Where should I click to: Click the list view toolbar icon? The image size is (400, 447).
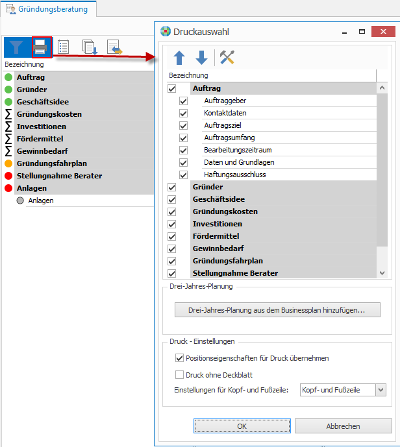[x=63, y=47]
